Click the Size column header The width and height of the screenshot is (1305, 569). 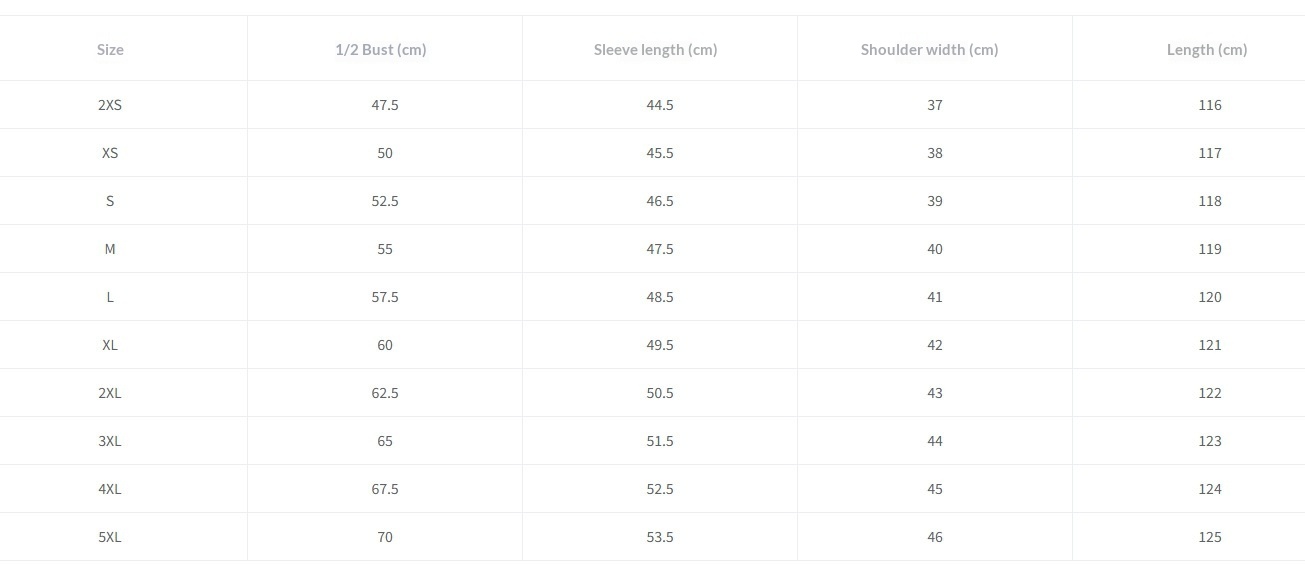110,49
